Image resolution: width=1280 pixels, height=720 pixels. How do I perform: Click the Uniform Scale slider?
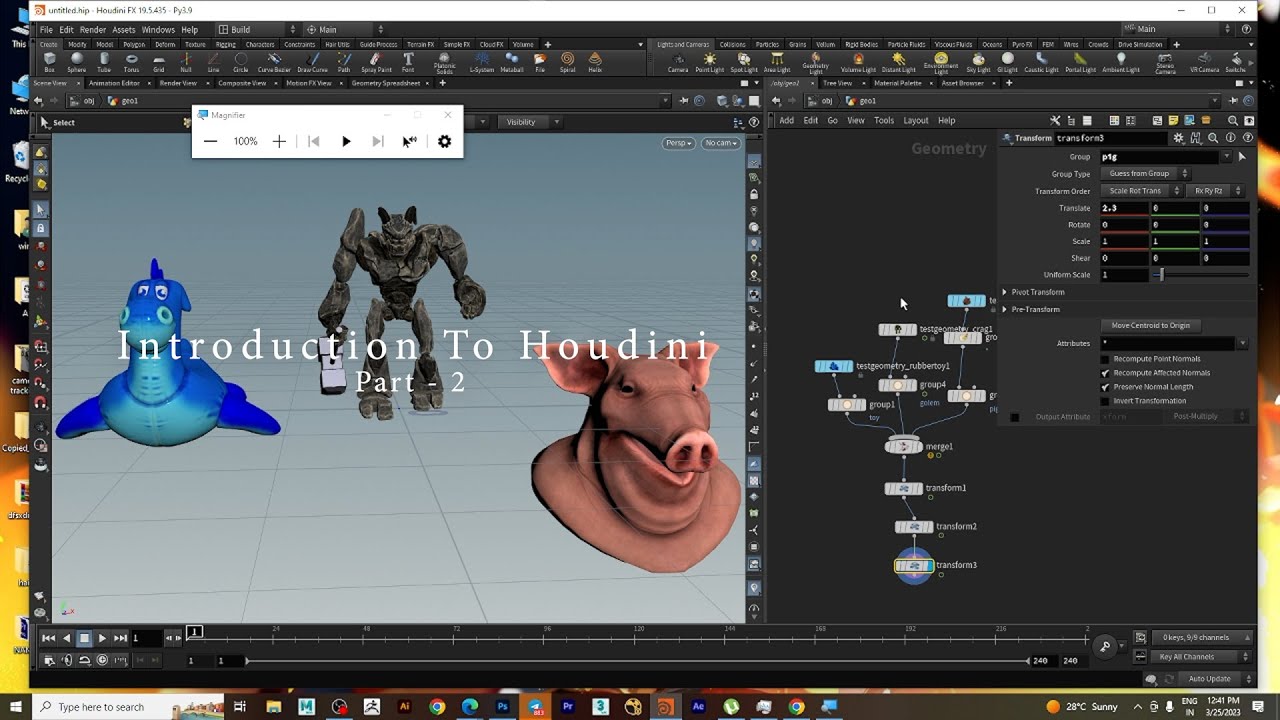[1200, 274]
